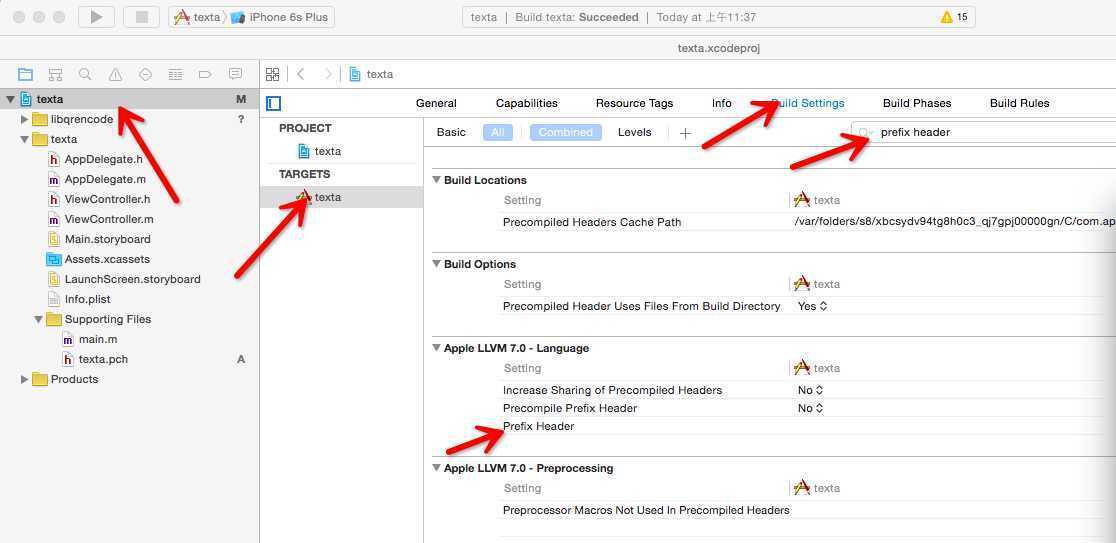Switch to the Resource Tags tab

tap(634, 103)
